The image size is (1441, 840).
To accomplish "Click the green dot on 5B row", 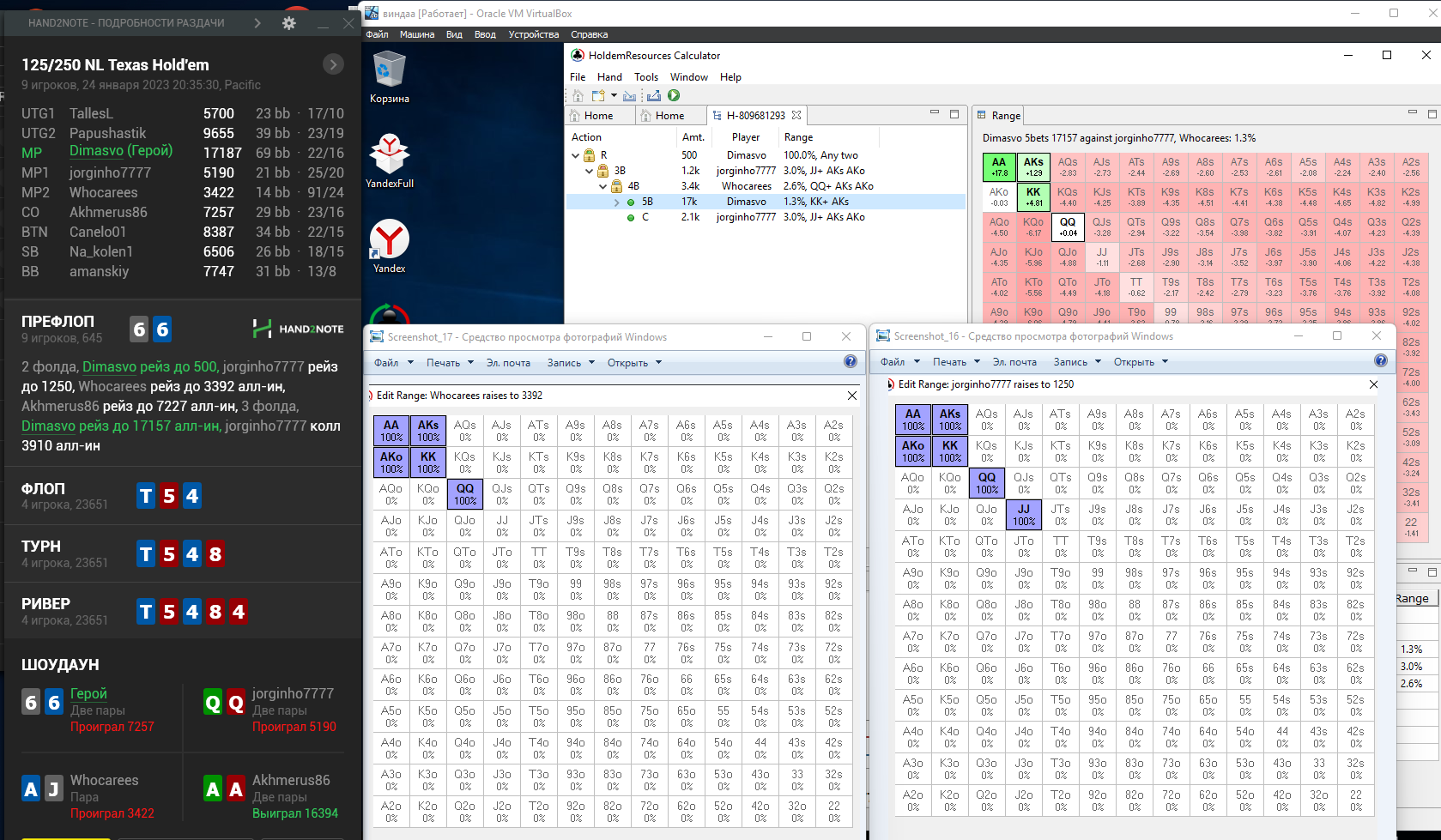I will (x=631, y=202).
